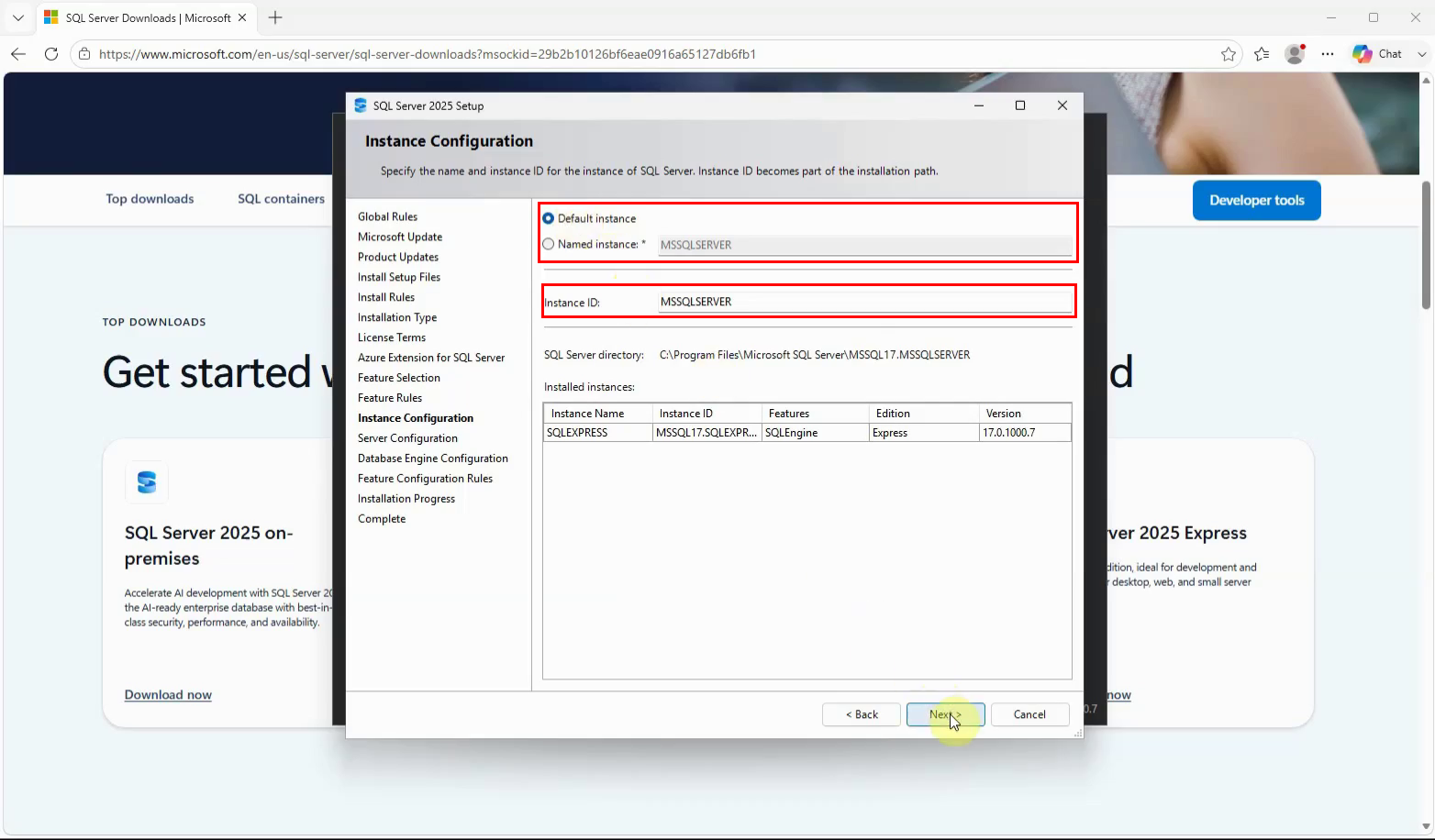Screen dimensions: 1435x840
Task: Click the Instance ID input field
Action: pyautogui.click(x=864, y=302)
